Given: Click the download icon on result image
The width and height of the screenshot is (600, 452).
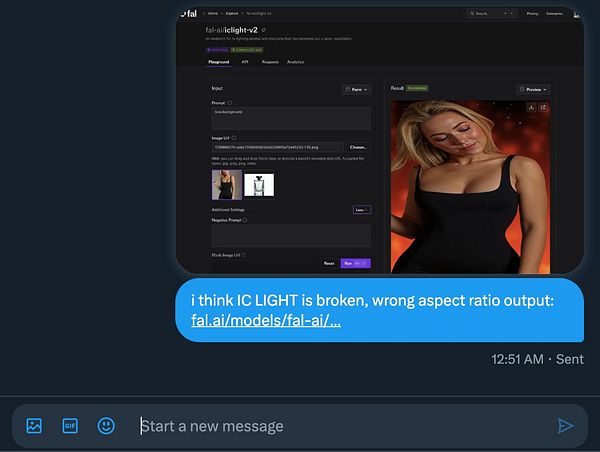Looking at the screenshot, I should [x=531, y=108].
